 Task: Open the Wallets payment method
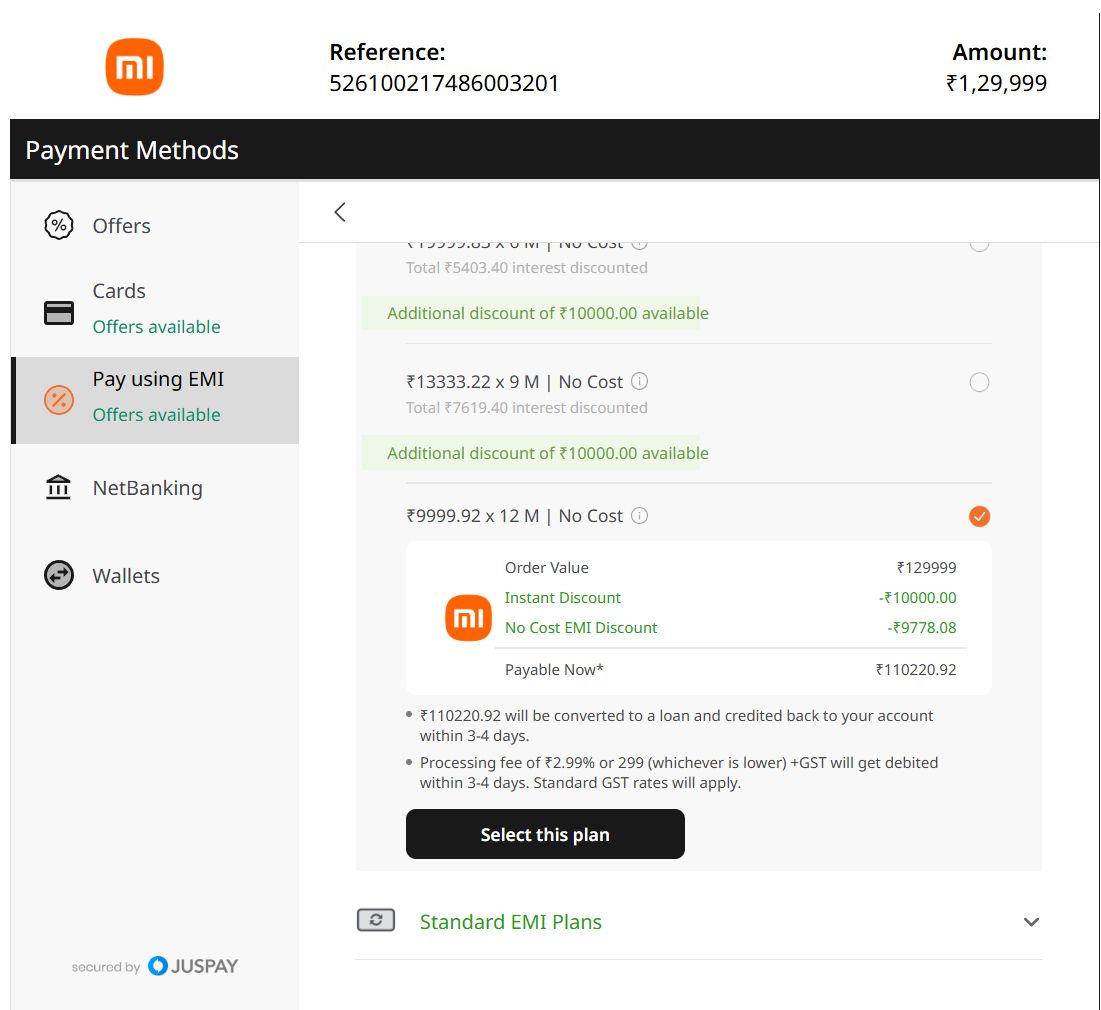click(154, 575)
